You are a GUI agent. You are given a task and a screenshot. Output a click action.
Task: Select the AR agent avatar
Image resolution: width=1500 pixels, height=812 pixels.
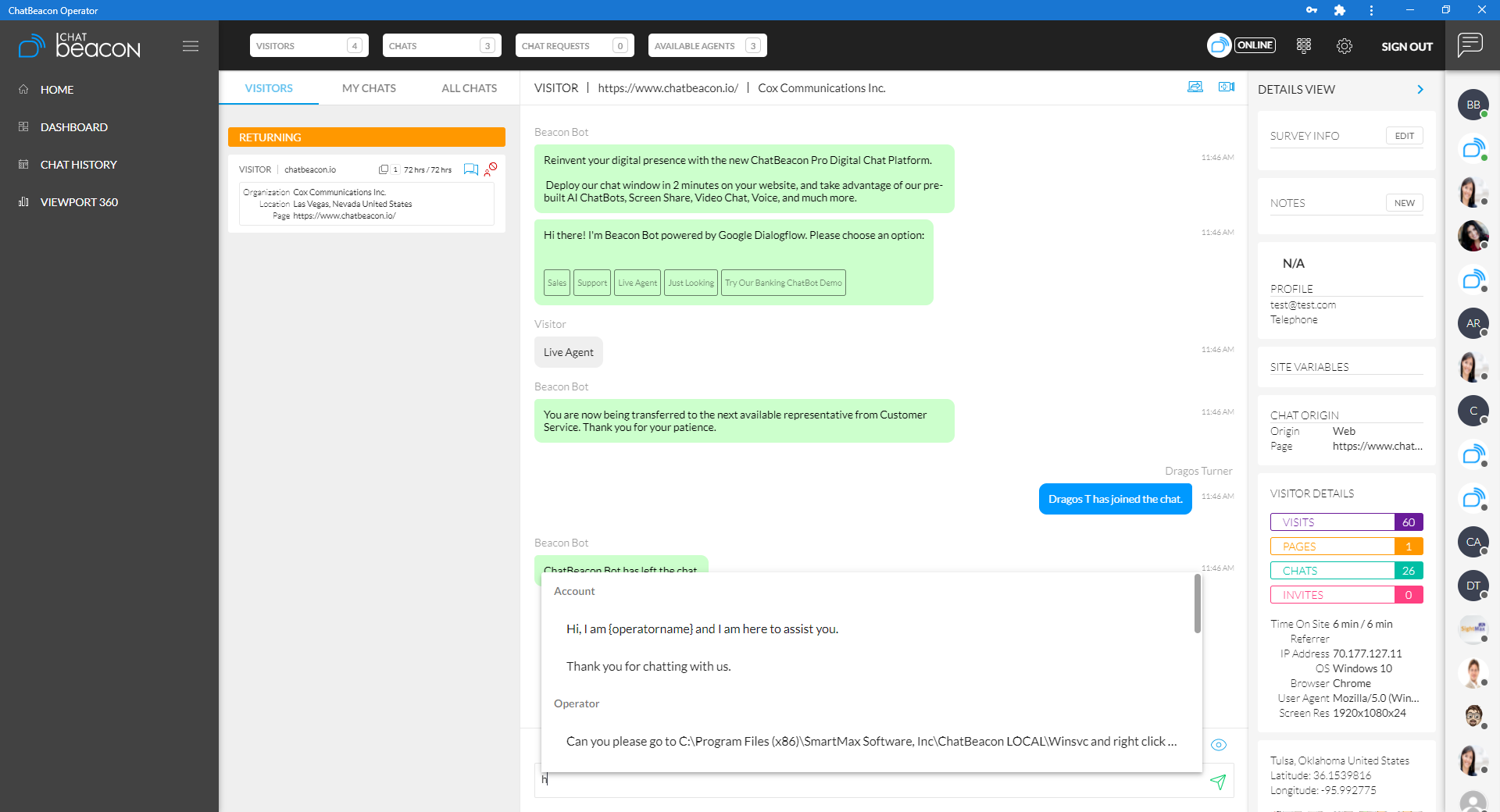click(1473, 323)
